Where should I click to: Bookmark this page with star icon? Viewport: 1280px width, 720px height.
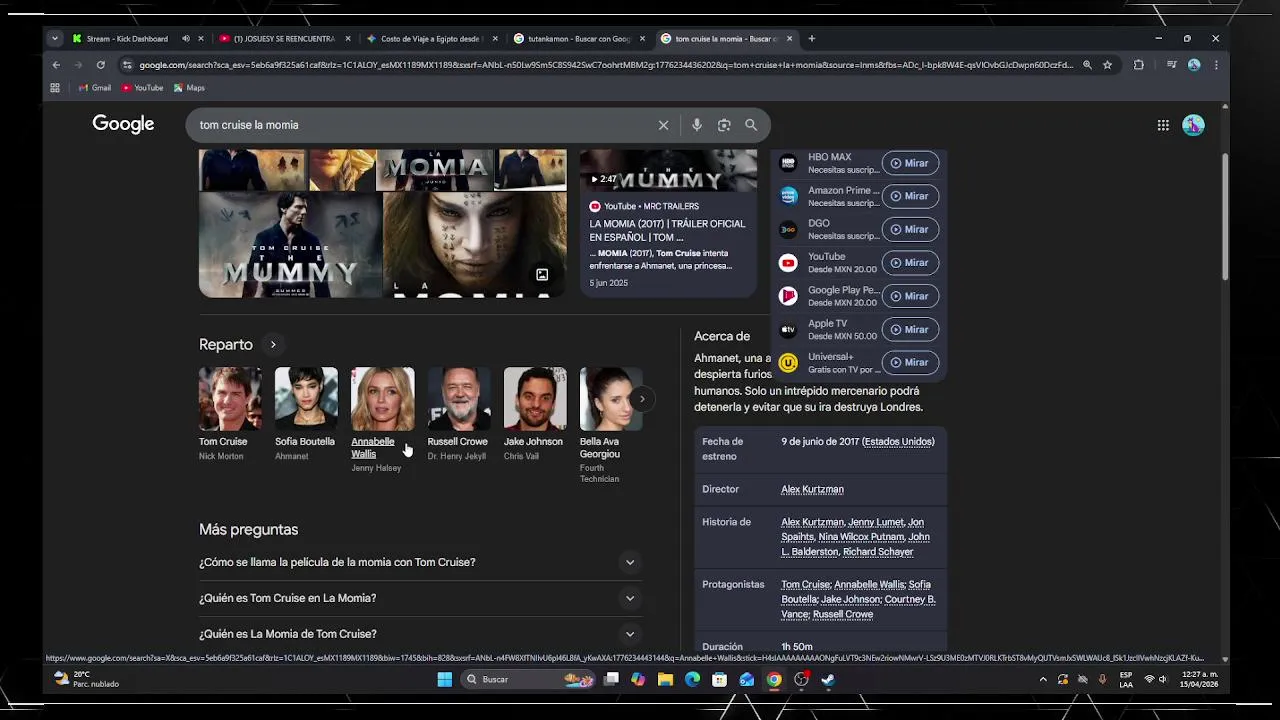point(1107,65)
